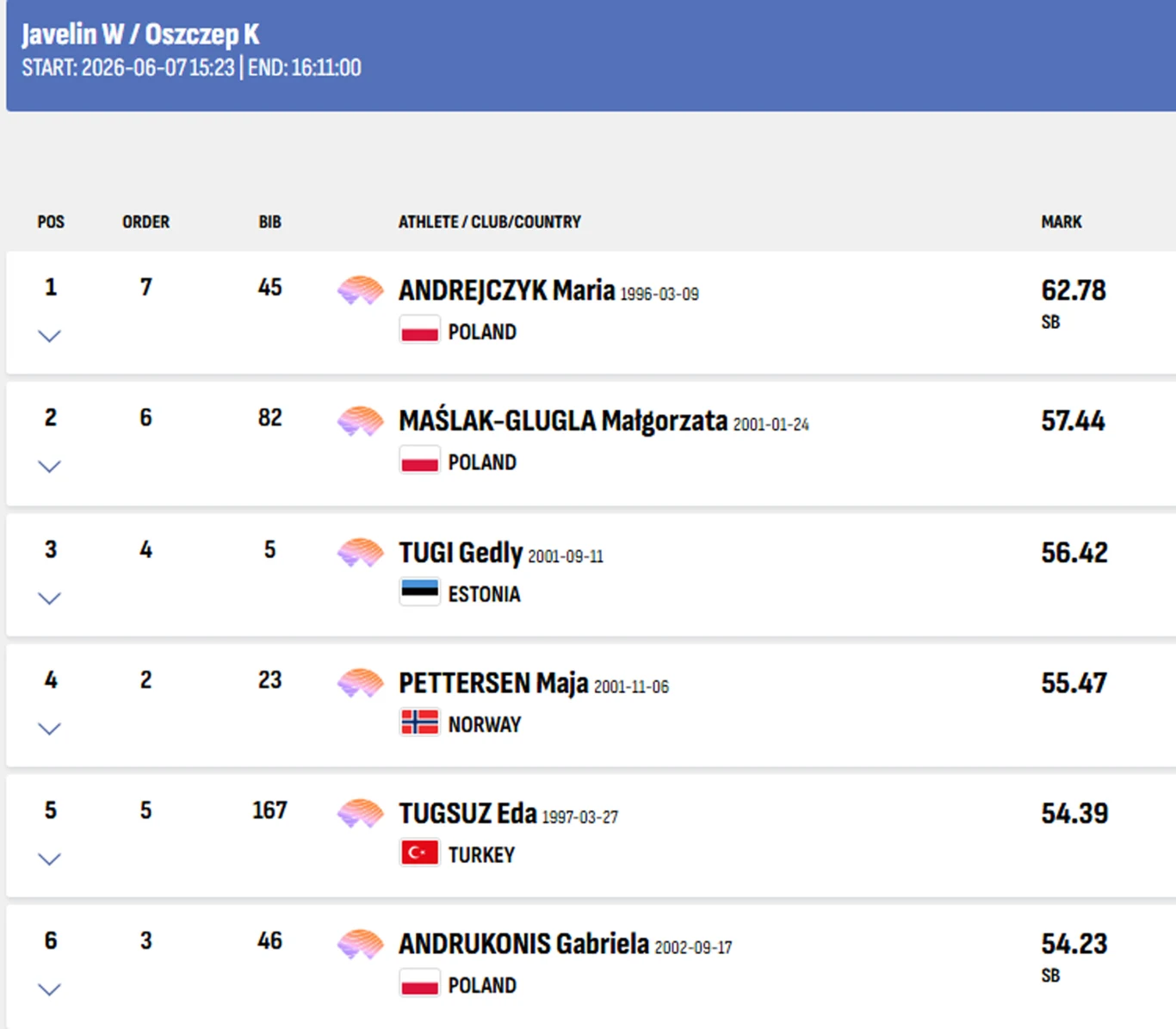Expand details chevron for position 6

click(x=50, y=989)
